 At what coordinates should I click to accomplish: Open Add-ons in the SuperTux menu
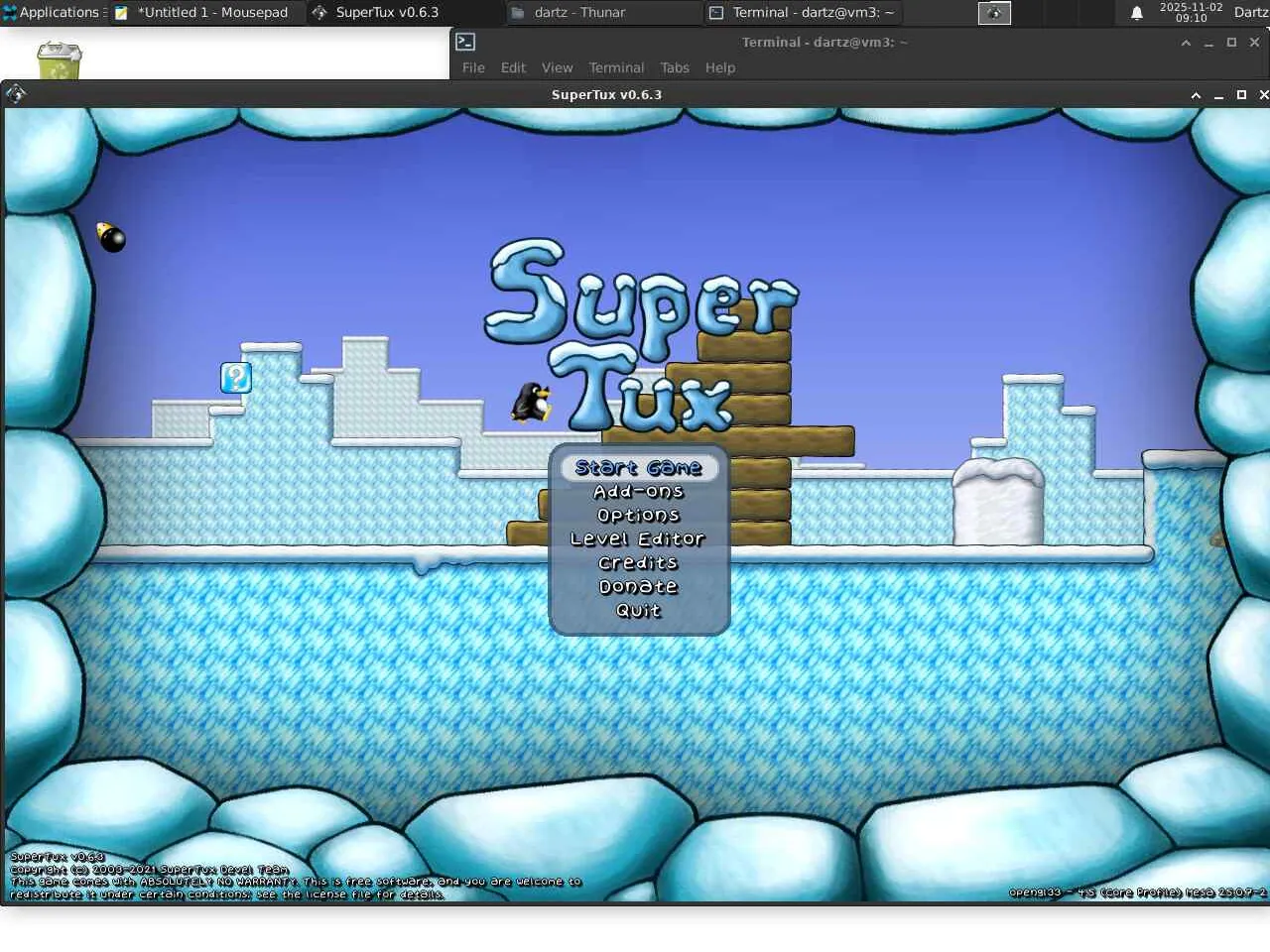639,492
